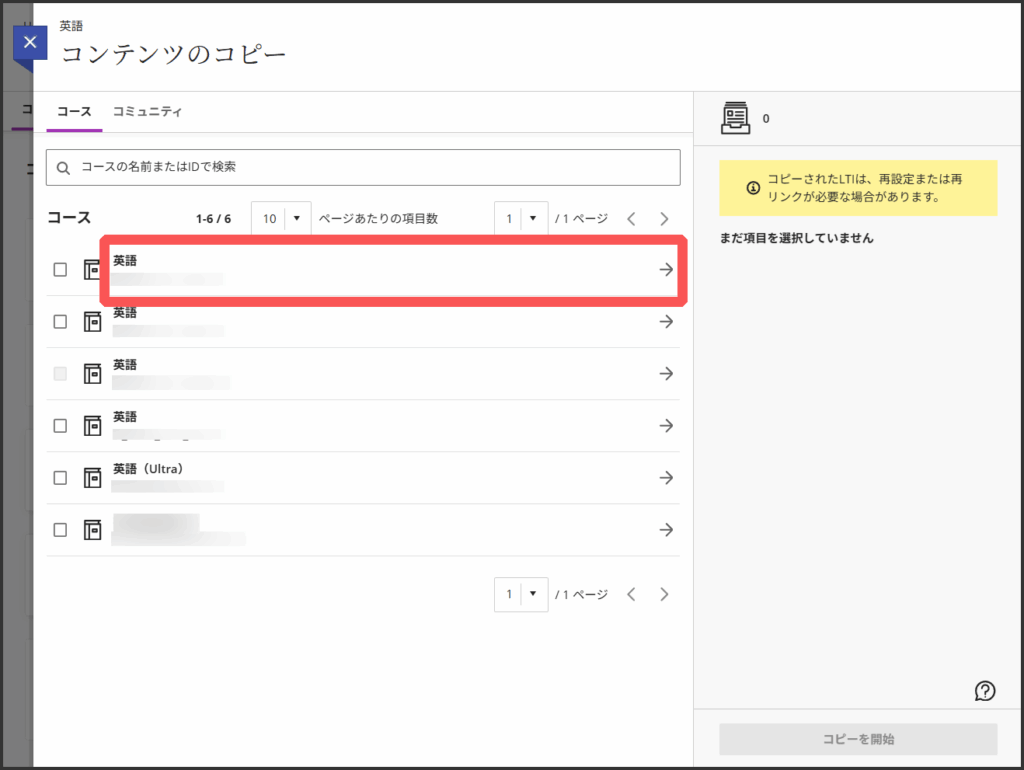This screenshot has height=770, width=1024.
Task: Check the first 英語 course checkbox
Action: coord(60,270)
